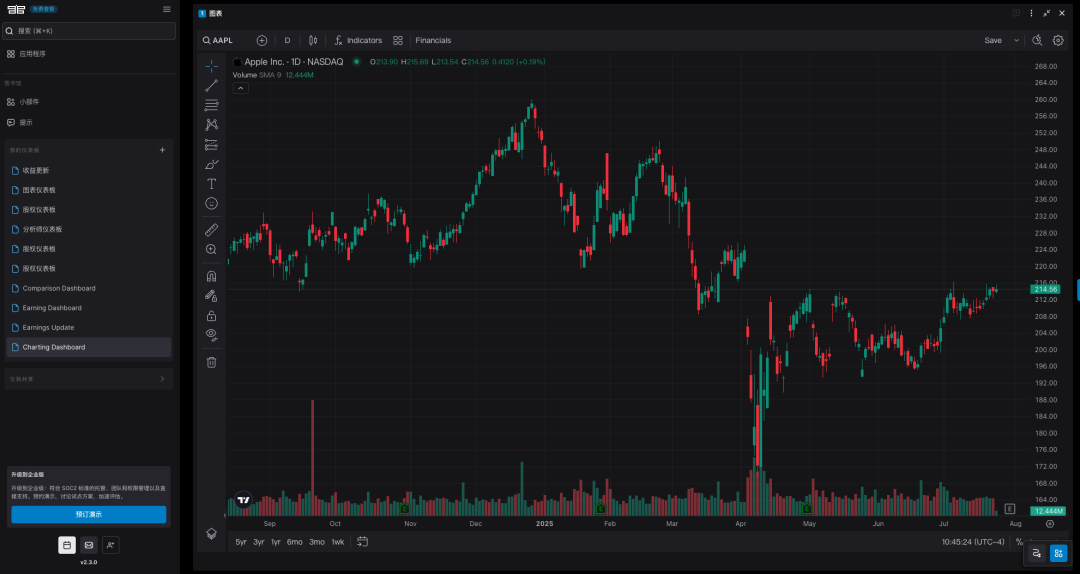Toggle lock all drawing tools
Viewport: 1080px width, 574px height.
pyautogui.click(x=211, y=315)
